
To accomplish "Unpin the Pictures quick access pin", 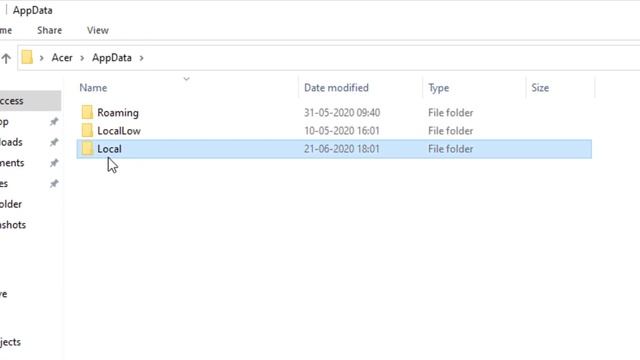I will (x=54, y=184).
